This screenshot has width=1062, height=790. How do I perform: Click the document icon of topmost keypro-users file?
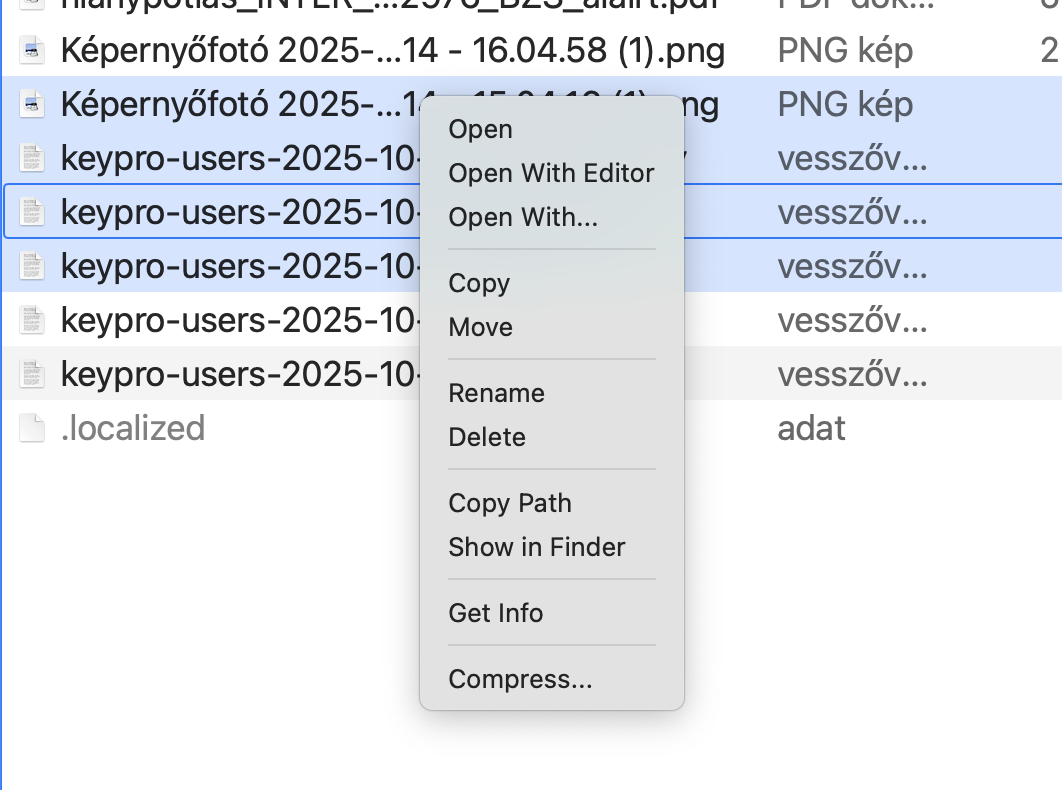click(x=31, y=158)
